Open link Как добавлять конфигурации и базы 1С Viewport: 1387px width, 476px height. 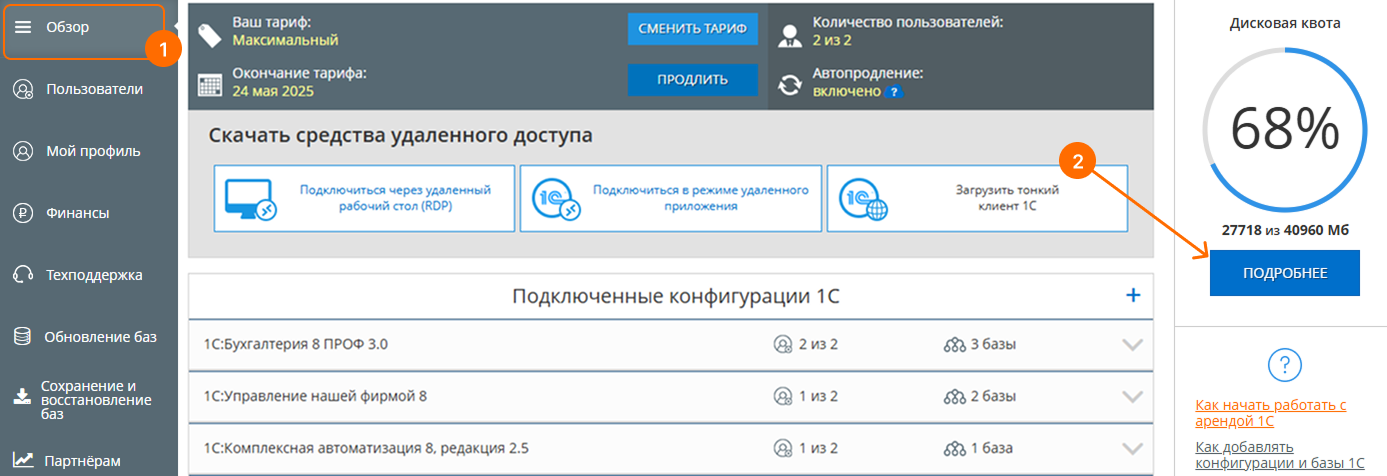(x=1280, y=455)
